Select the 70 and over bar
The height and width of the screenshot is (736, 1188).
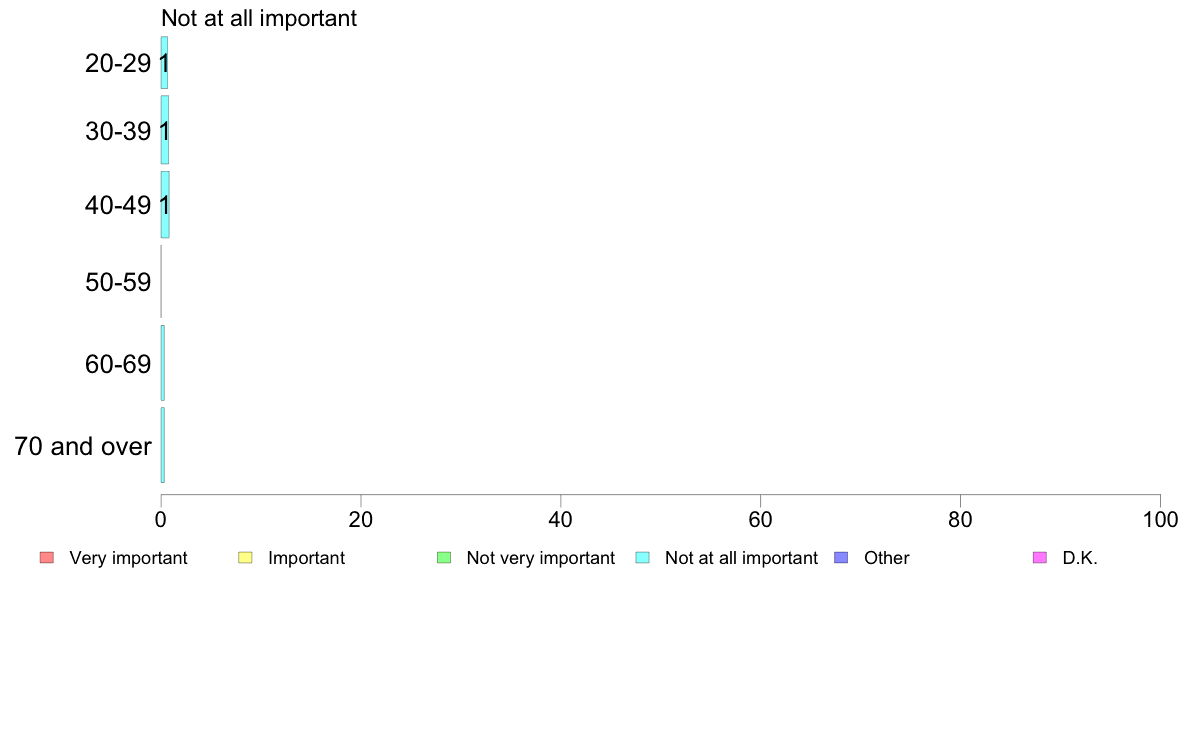pos(163,445)
